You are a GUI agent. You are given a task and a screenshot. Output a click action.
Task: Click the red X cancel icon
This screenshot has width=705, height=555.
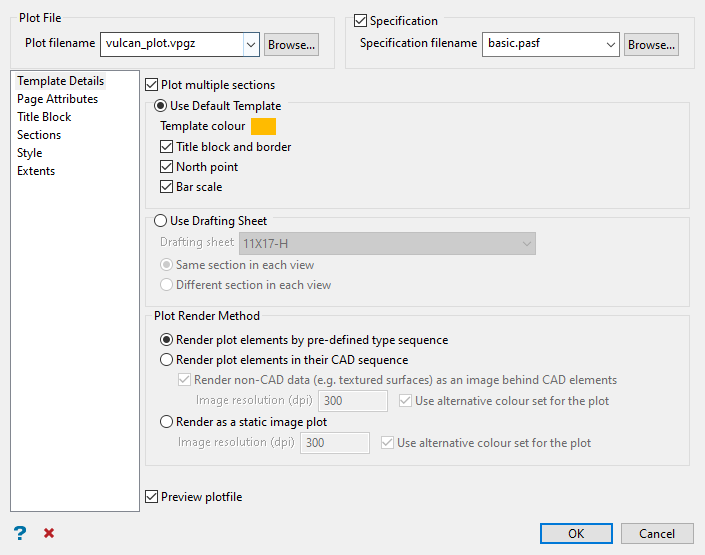(49, 533)
